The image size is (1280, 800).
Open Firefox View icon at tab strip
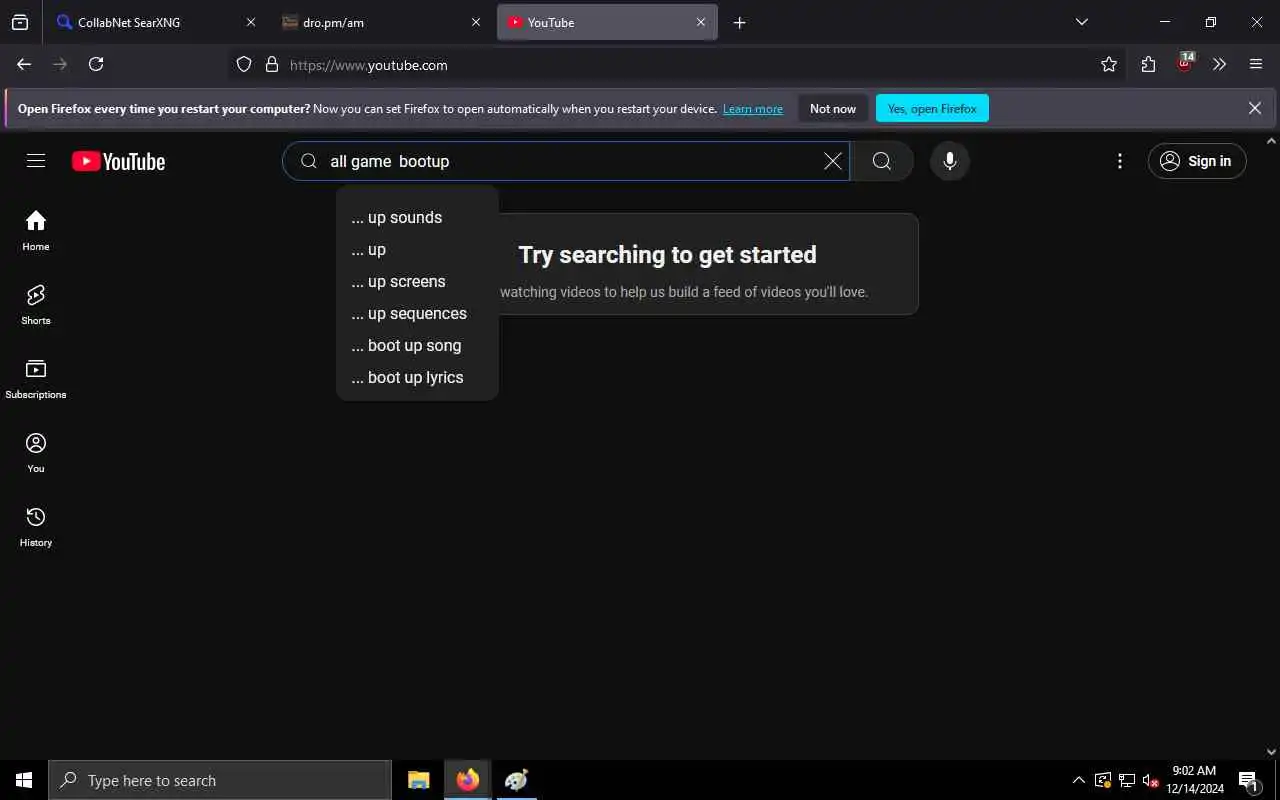tap(20, 22)
